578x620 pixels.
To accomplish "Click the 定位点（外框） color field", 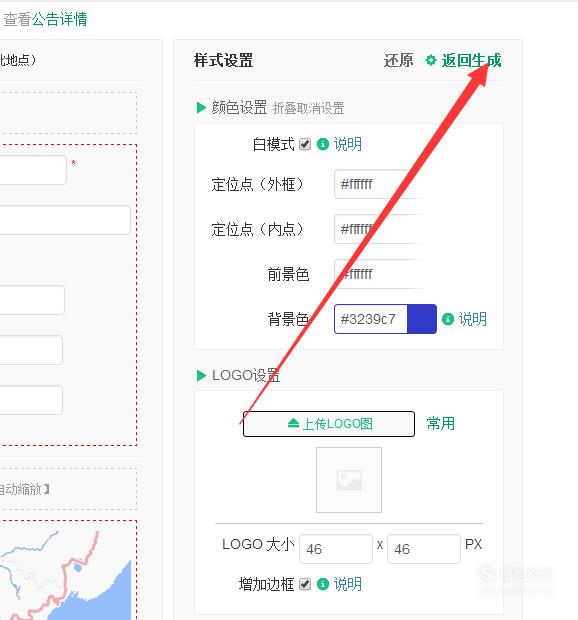I will (378, 184).
